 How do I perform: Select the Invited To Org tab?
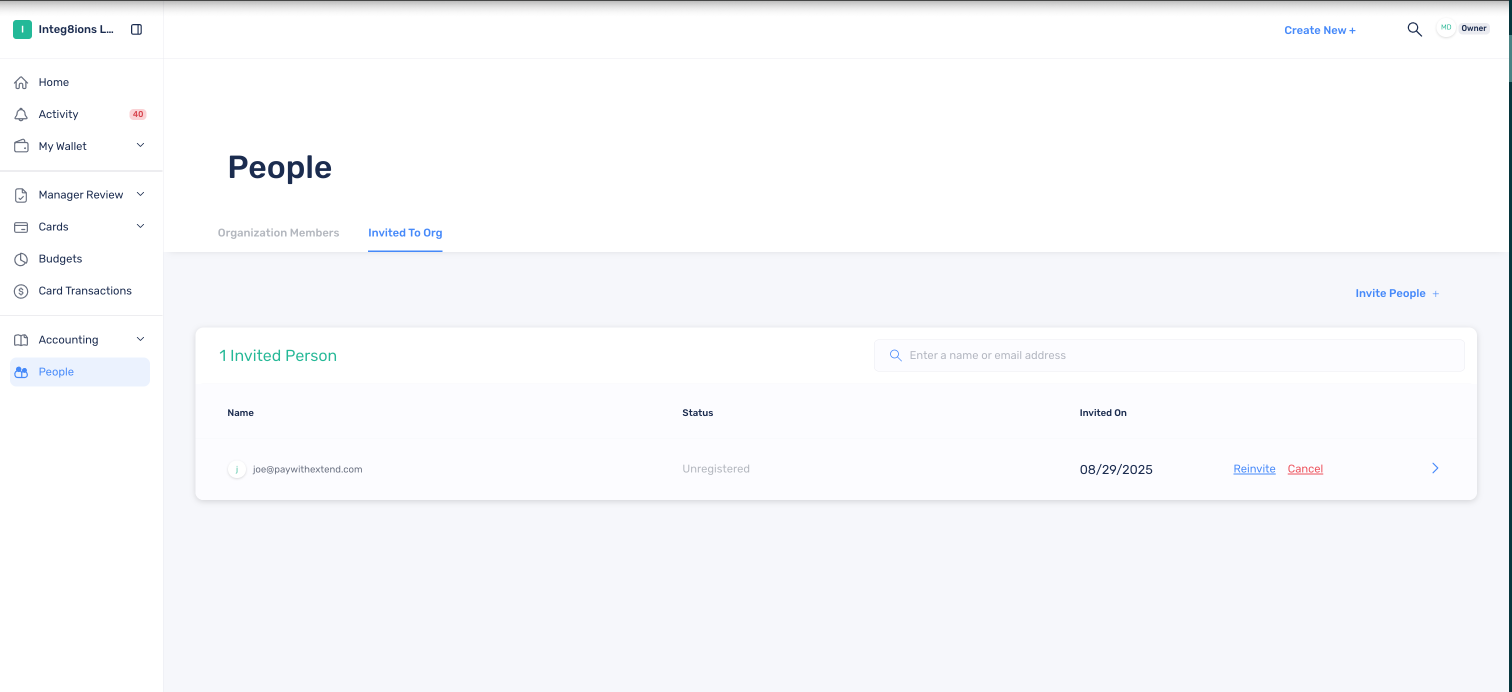click(405, 233)
